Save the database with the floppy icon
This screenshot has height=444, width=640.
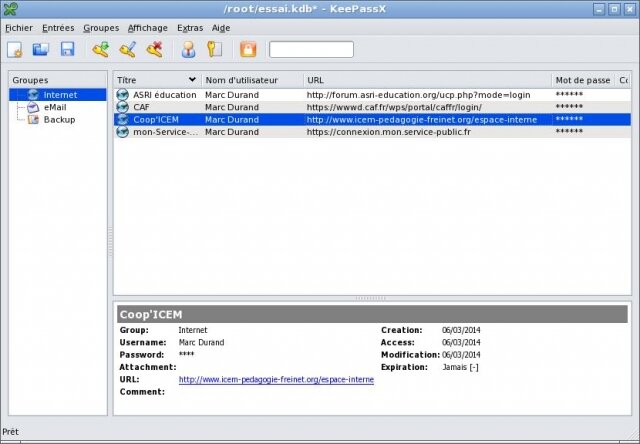click(68, 49)
